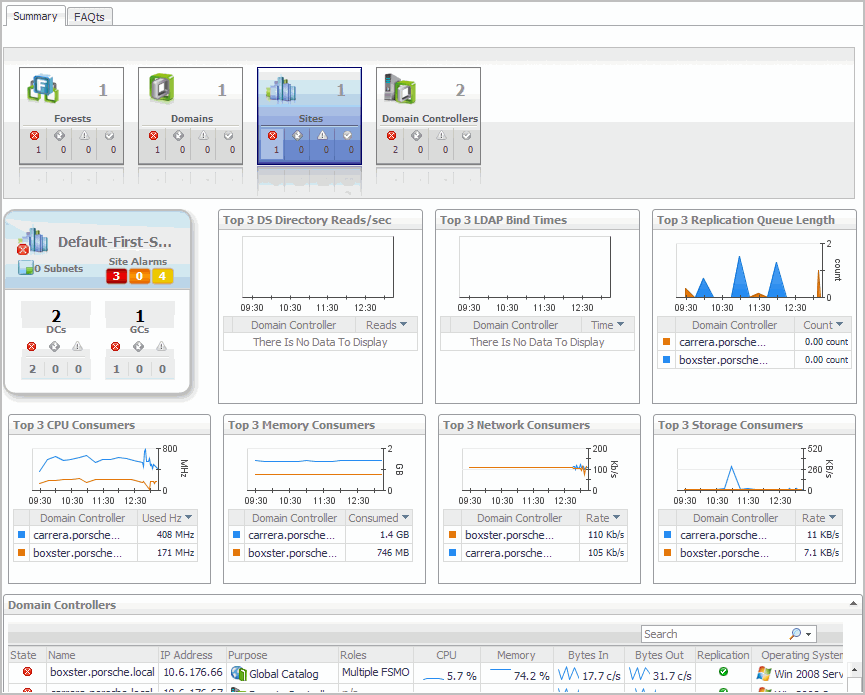Click the Forests tile icon

pyautogui.click(x=42, y=89)
